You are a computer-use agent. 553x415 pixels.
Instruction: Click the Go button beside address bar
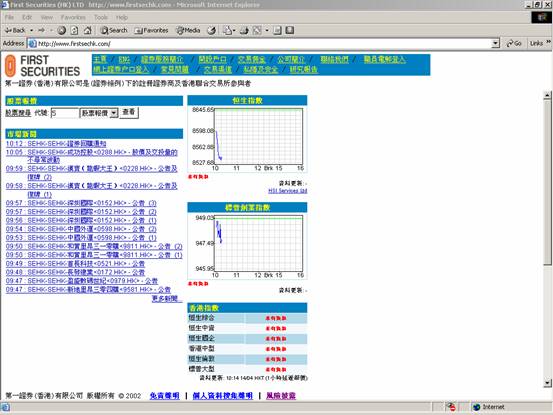pos(514,43)
